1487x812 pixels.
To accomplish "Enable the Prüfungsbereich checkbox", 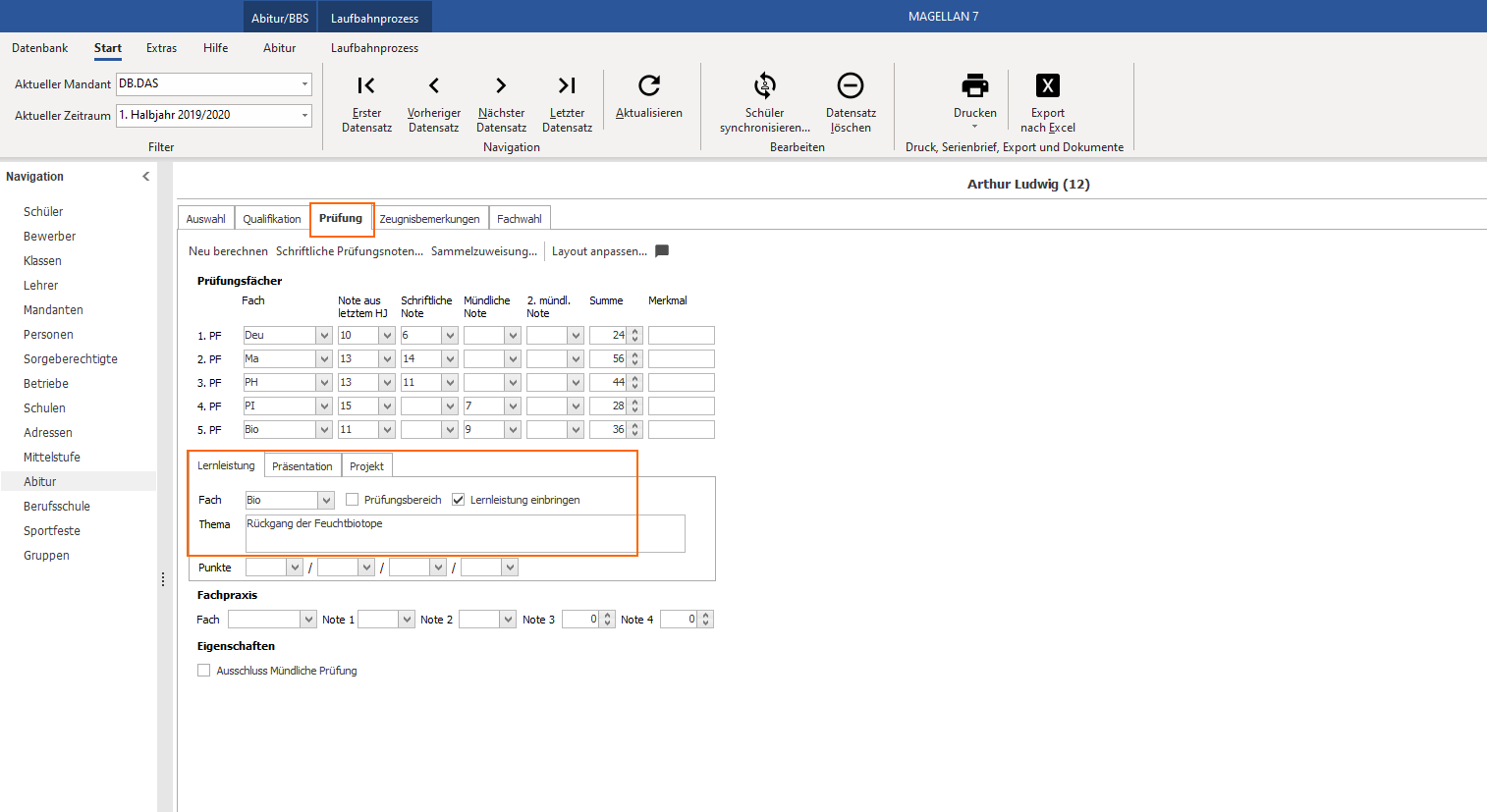I will point(353,500).
